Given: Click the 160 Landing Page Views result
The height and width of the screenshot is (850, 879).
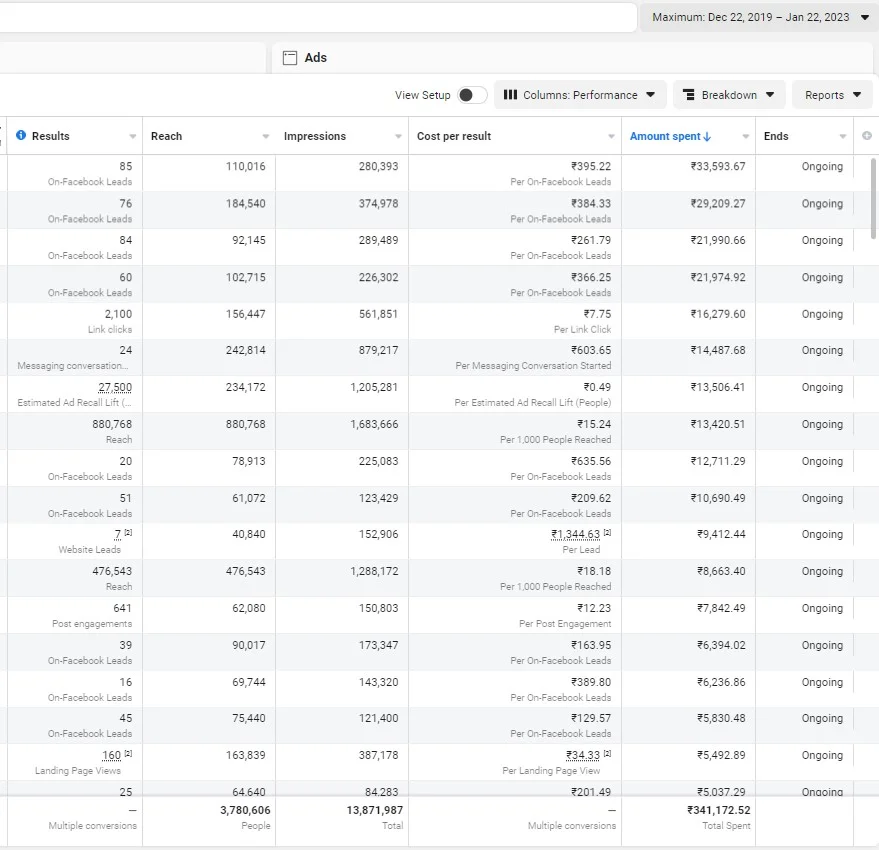Looking at the screenshot, I should click(x=112, y=755).
